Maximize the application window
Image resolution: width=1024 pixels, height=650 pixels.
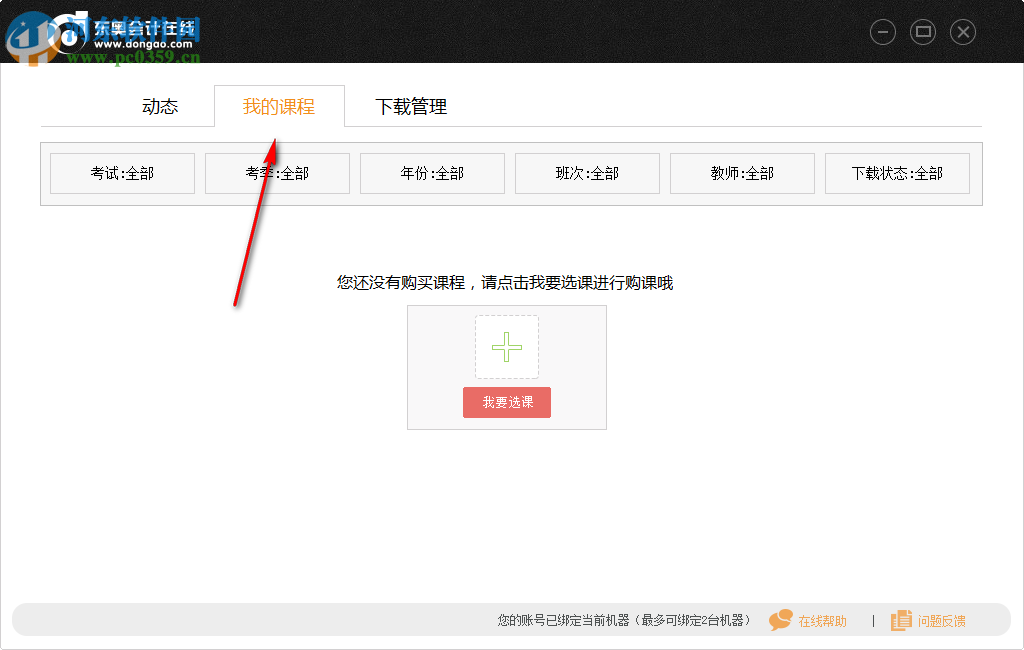(x=922, y=31)
